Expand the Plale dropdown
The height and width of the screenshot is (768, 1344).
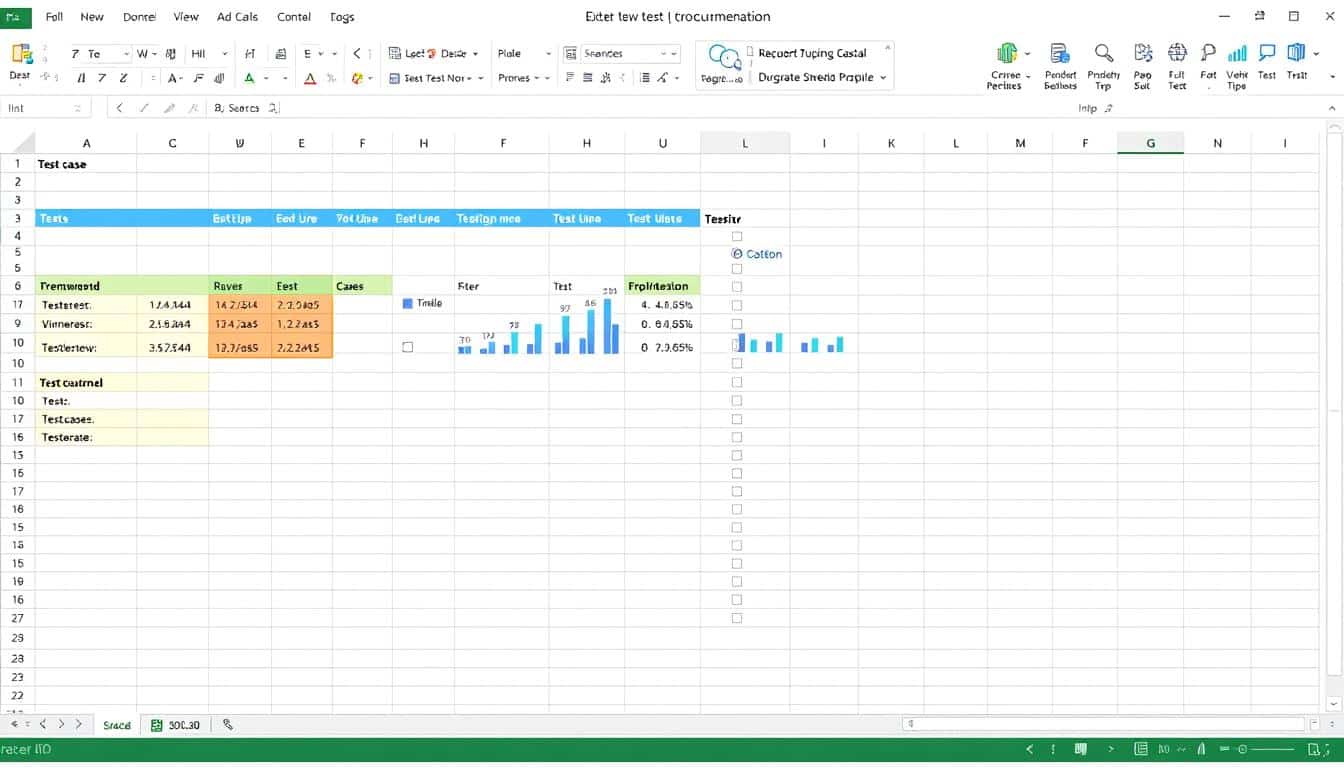(548, 54)
